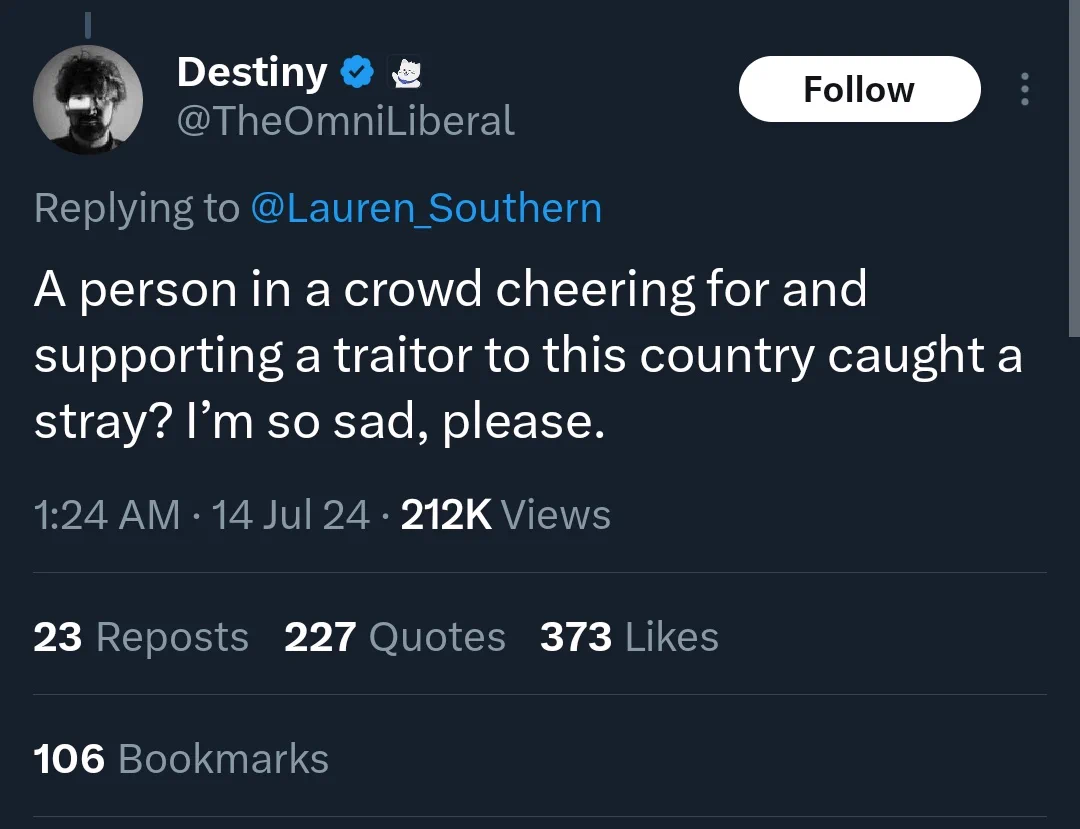
Task: Click the 14 Jul 24 post date
Action: click(x=291, y=514)
